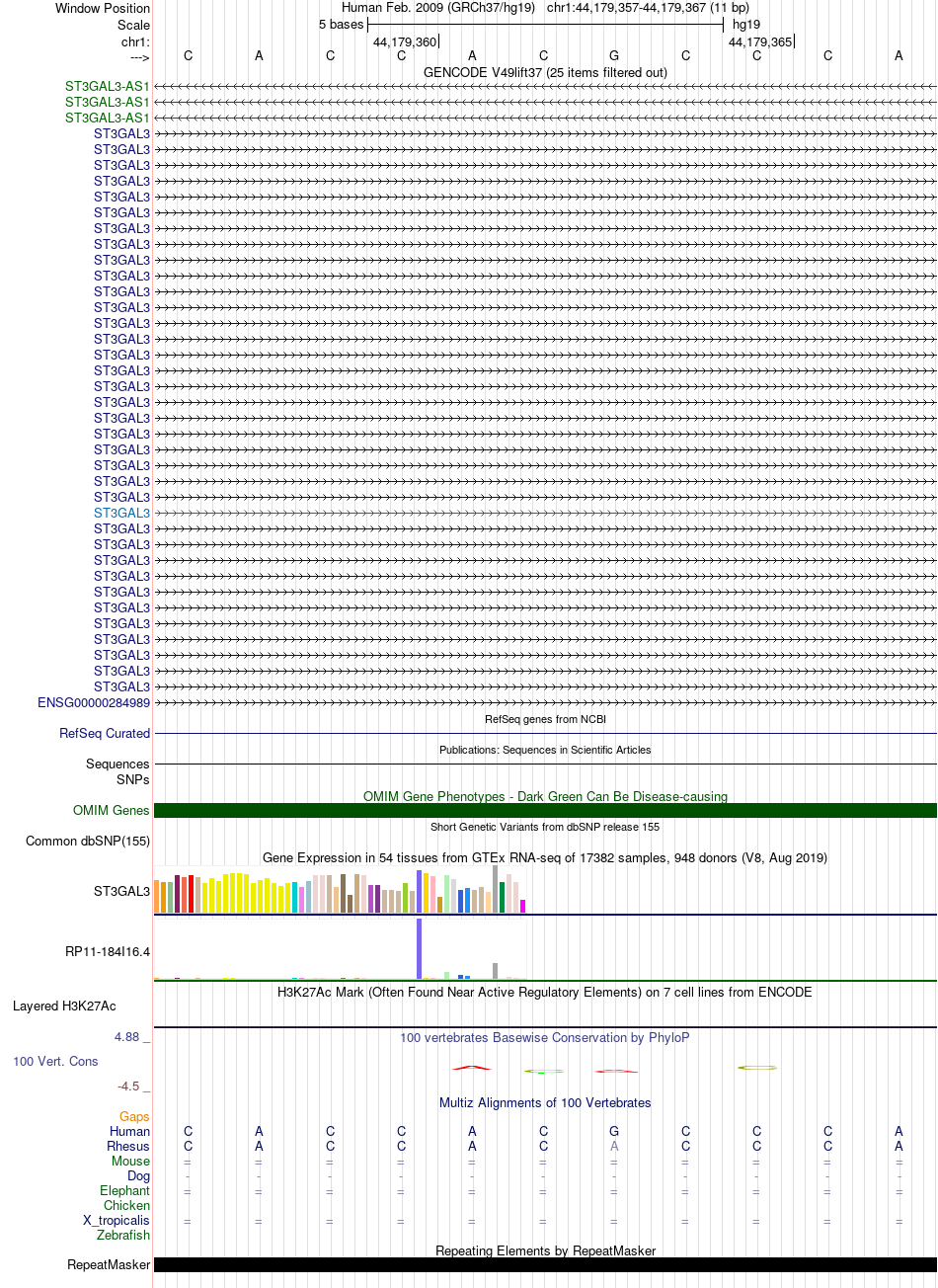The image size is (938, 1288).
Task: Open the RefSeq genes from NCBI title
Action: tap(545, 719)
